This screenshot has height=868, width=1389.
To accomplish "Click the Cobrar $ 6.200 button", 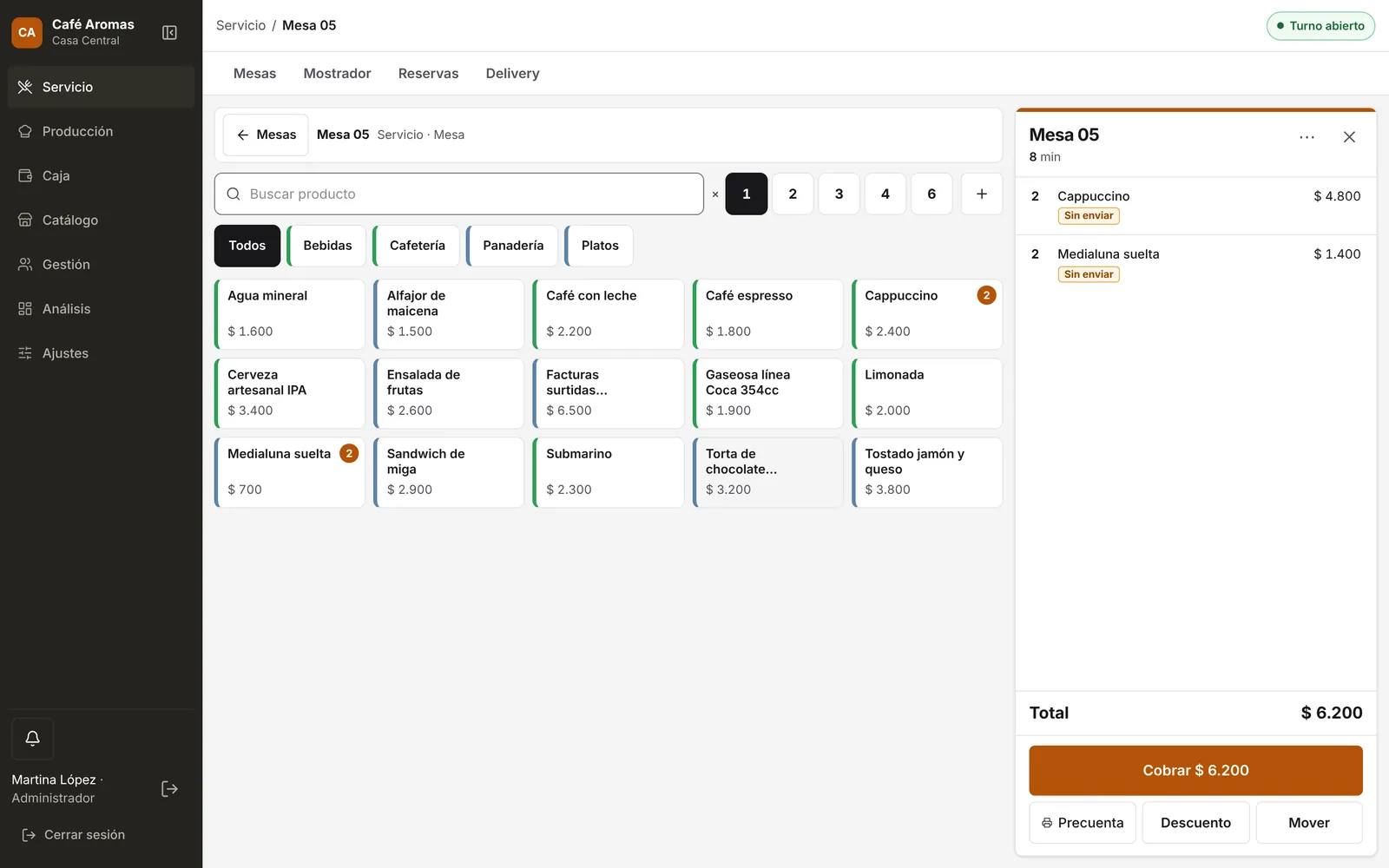I will tap(1195, 771).
